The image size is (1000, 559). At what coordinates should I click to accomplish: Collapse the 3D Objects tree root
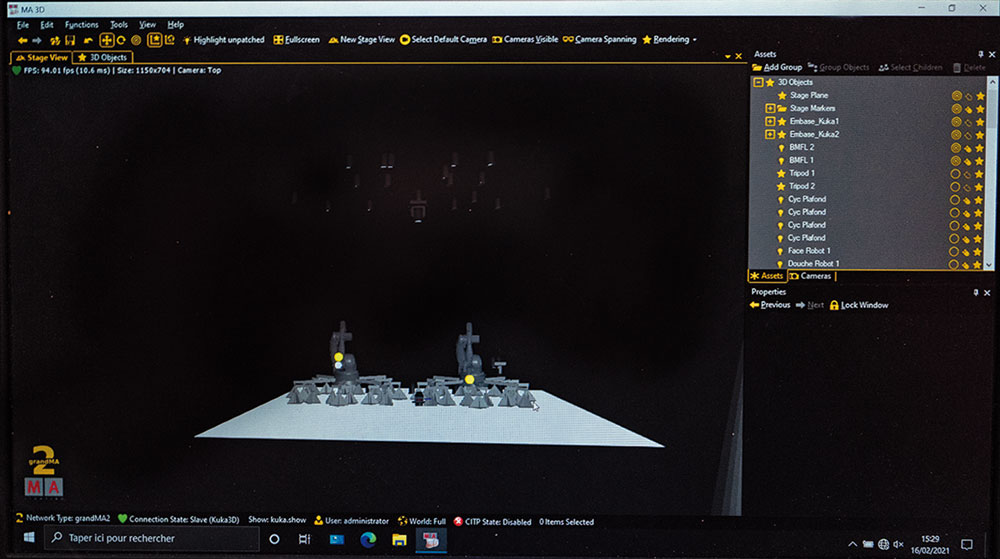point(758,82)
